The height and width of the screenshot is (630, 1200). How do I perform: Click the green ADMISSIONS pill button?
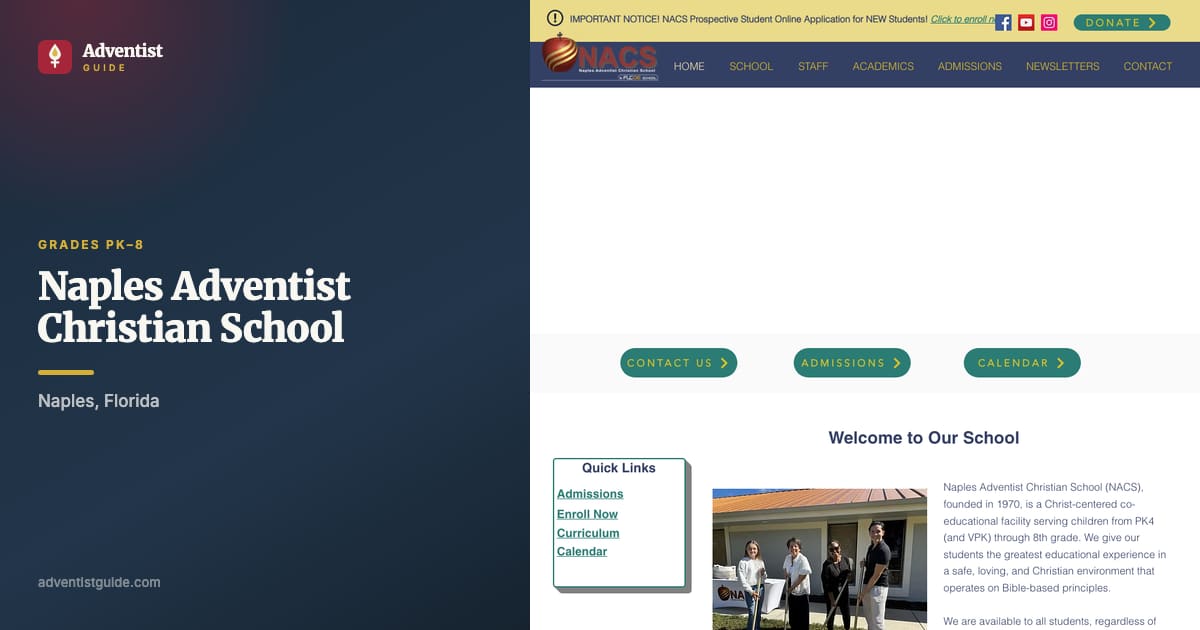[852, 363]
